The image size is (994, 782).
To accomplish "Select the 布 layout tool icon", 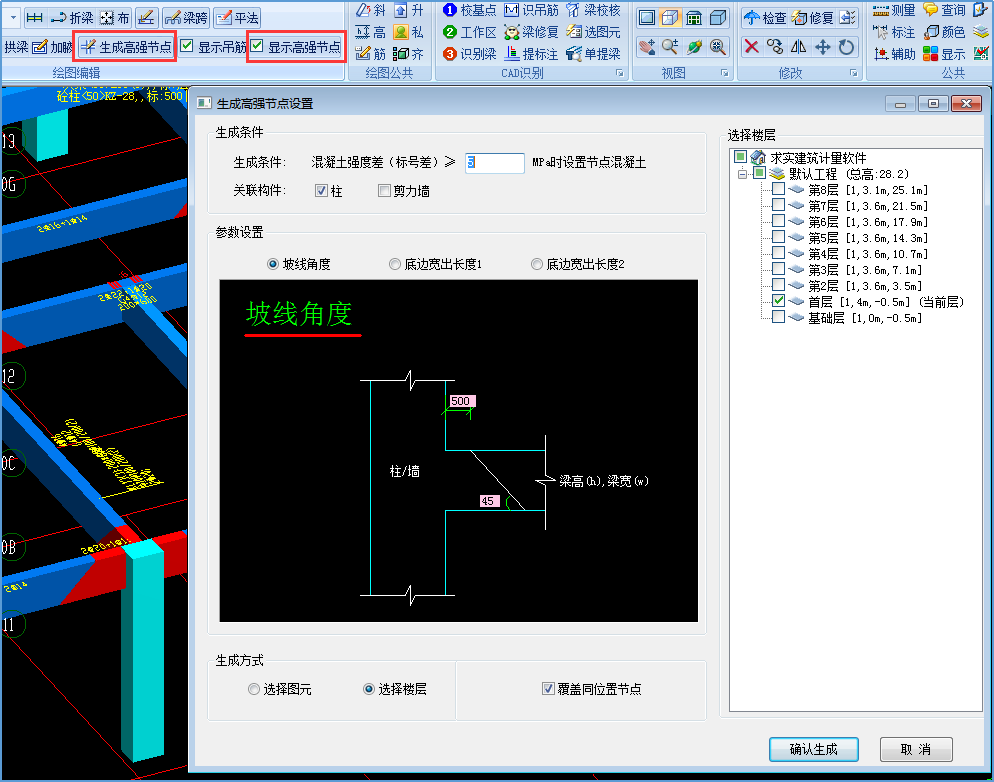I will coord(115,18).
